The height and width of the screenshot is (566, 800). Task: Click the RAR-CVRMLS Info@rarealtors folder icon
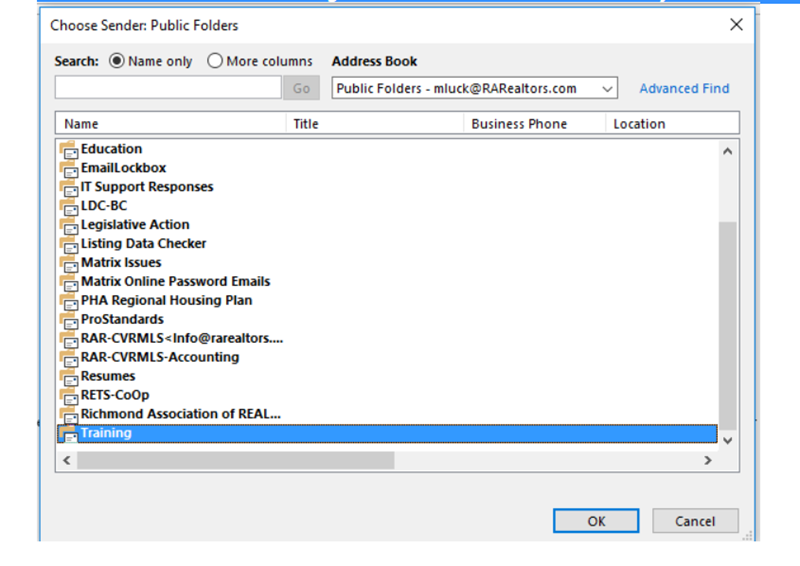tap(68, 338)
